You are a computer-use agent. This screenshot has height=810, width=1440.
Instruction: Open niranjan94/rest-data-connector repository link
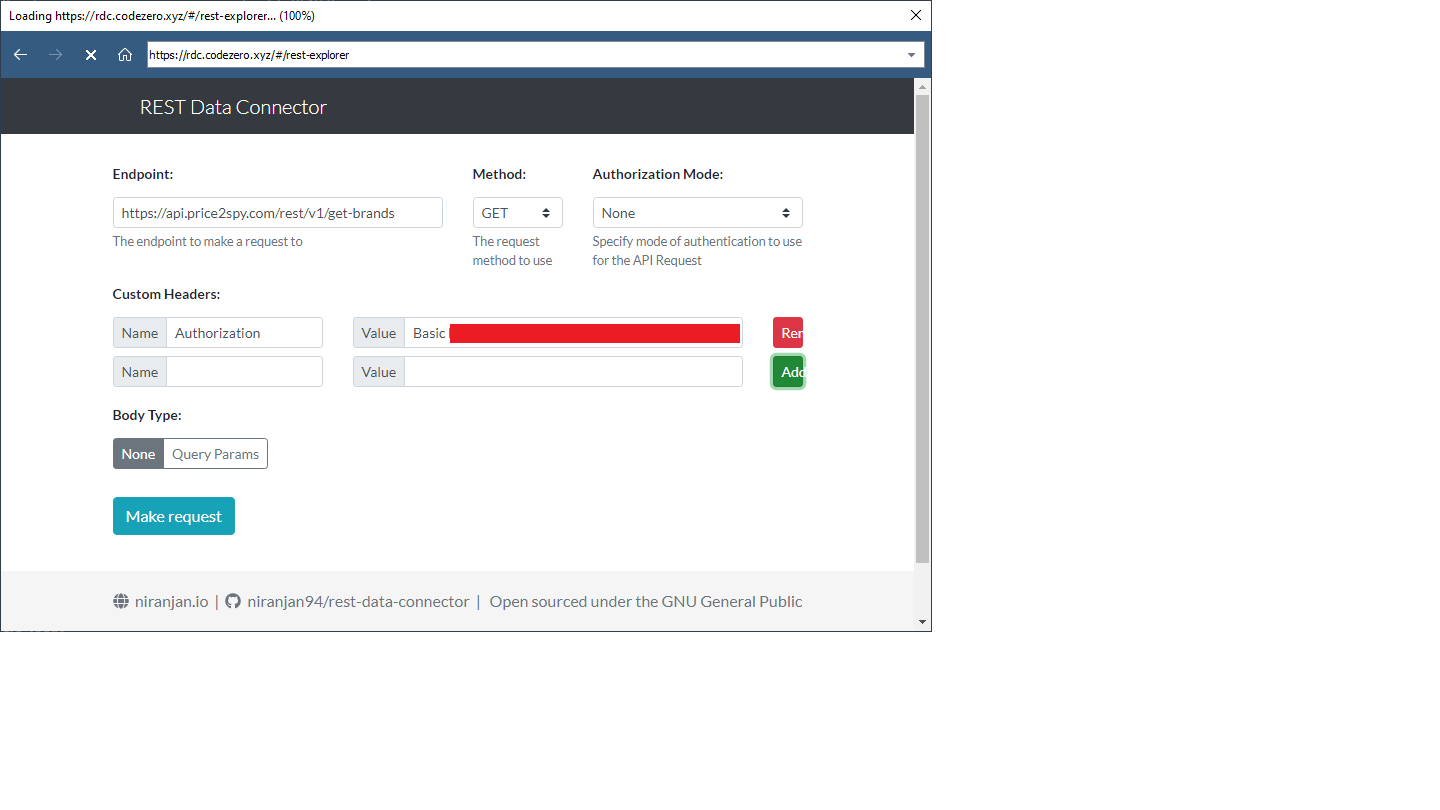coord(358,601)
